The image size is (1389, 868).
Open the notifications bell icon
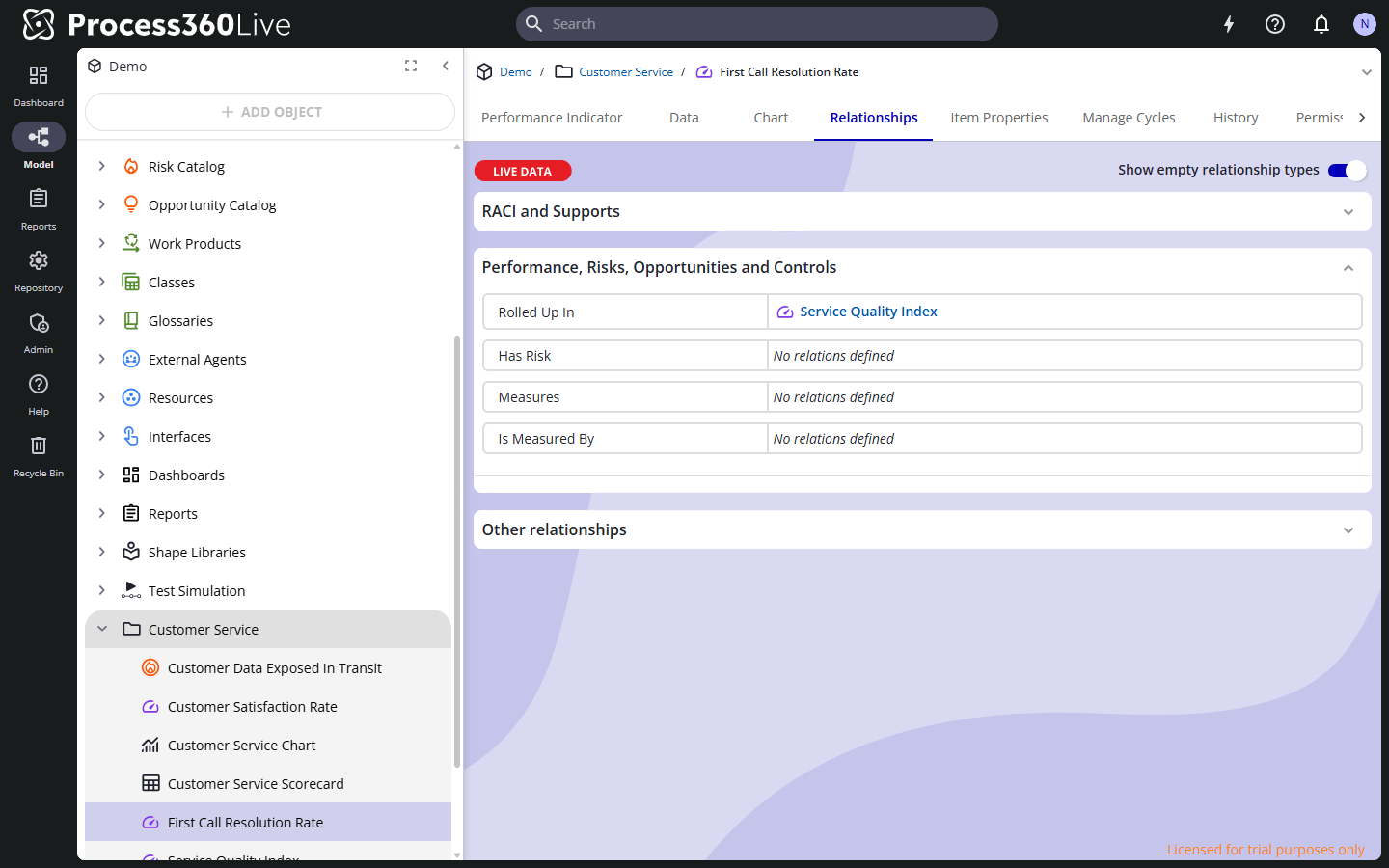(1321, 24)
